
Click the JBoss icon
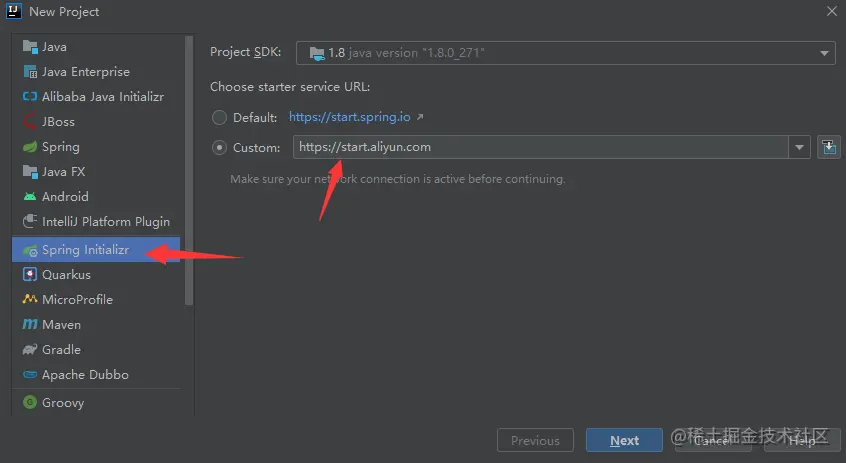point(30,121)
